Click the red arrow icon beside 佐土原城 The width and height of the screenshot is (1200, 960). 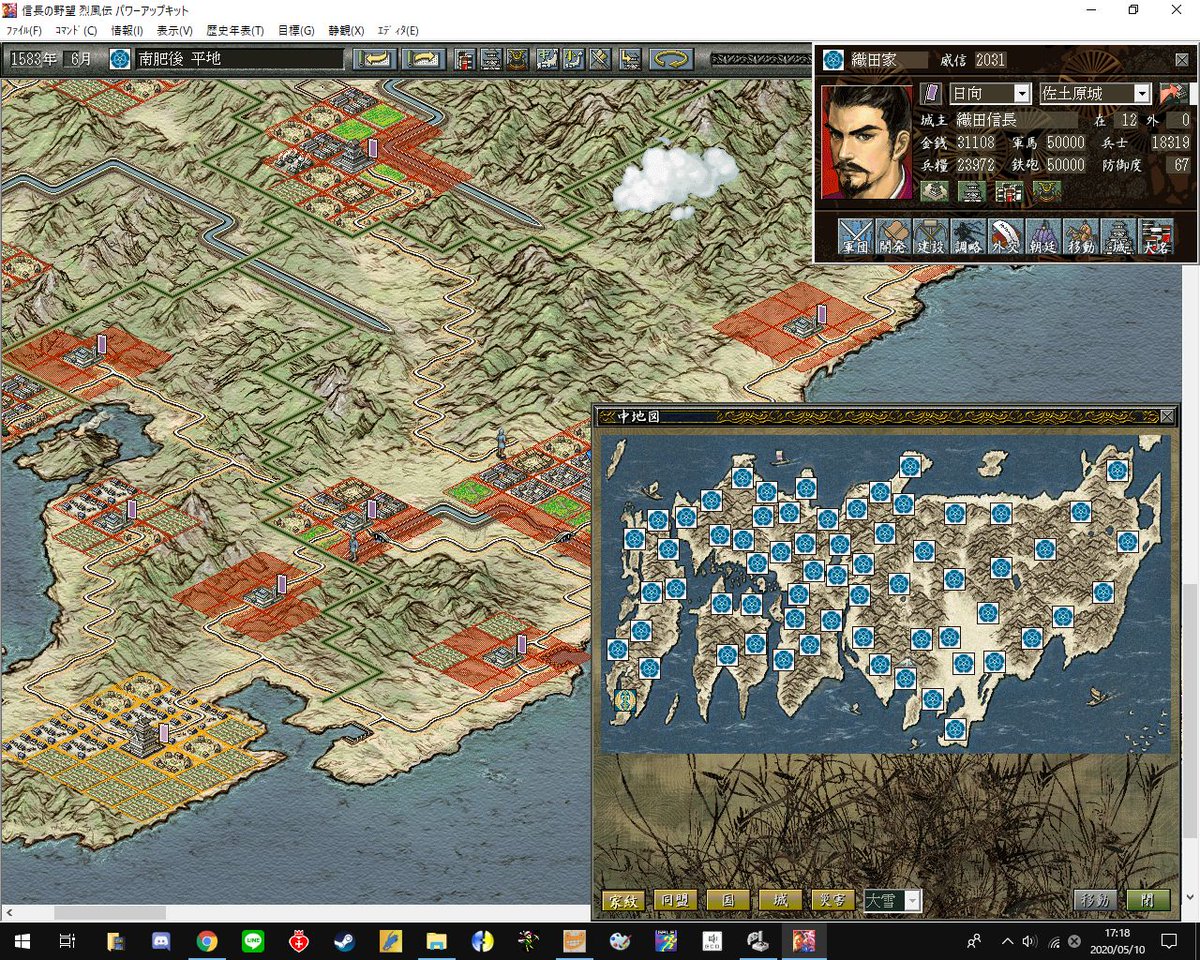[1172, 93]
